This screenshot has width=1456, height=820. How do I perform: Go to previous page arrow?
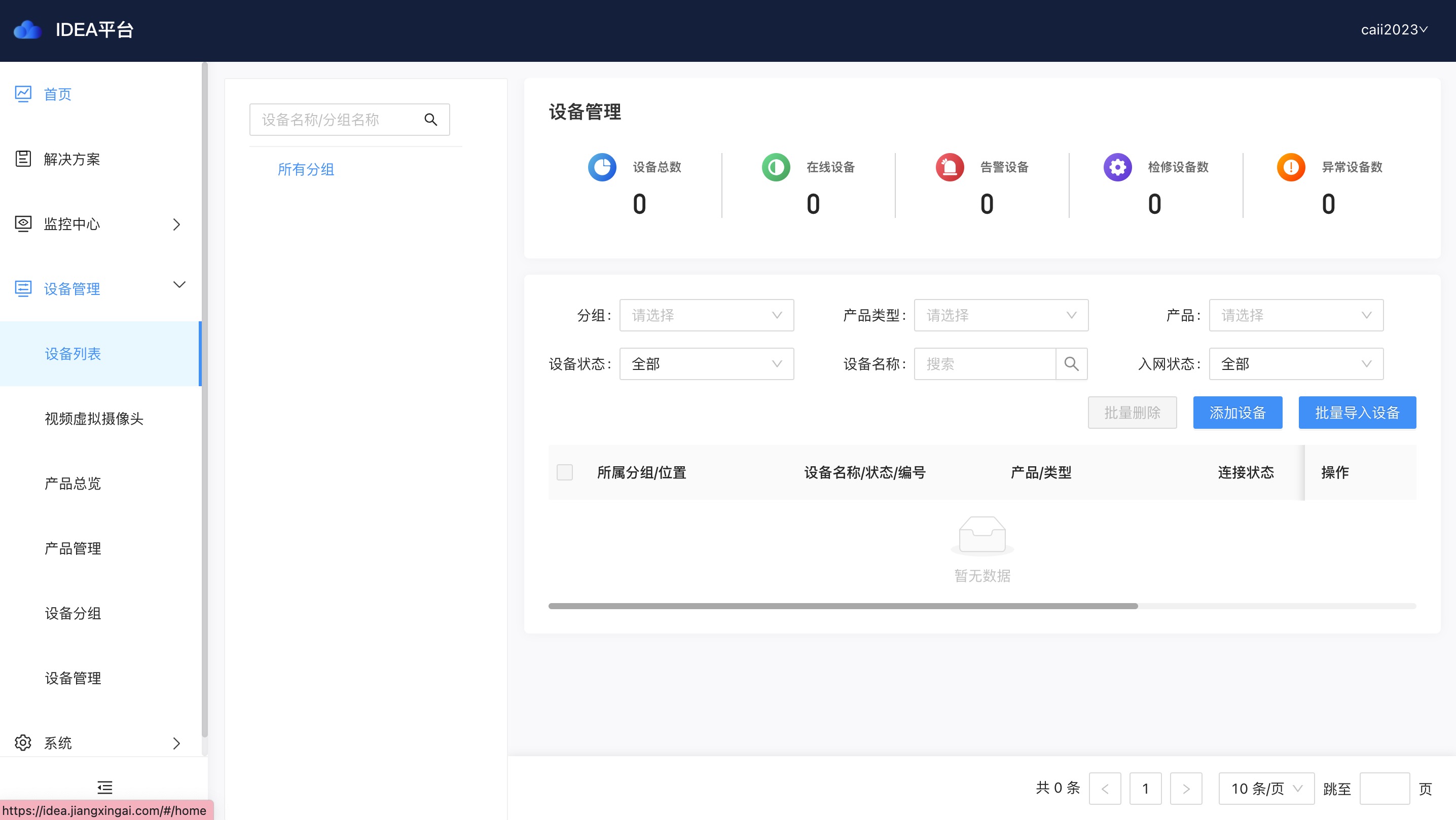point(1105,789)
